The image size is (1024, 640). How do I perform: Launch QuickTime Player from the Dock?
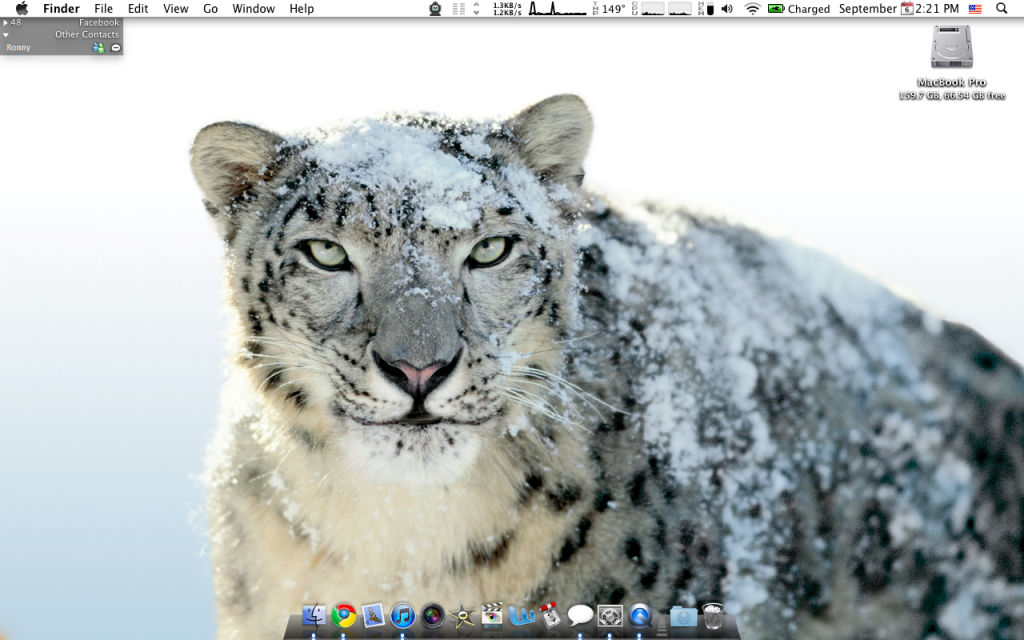(x=640, y=615)
